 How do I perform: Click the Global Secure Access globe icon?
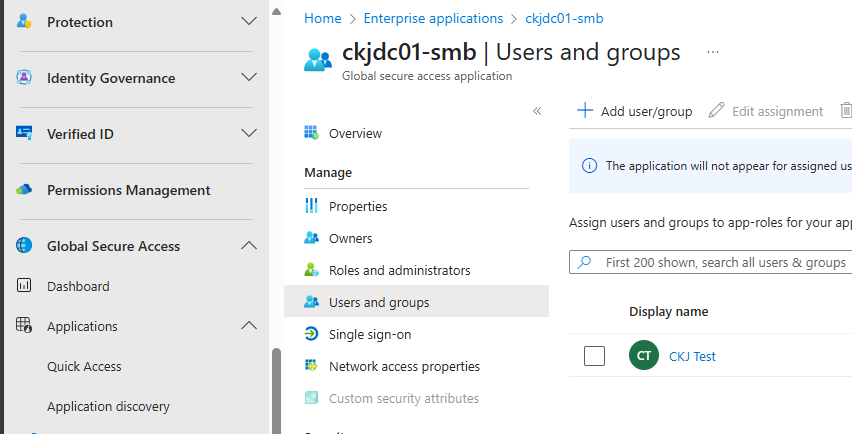click(24, 246)
